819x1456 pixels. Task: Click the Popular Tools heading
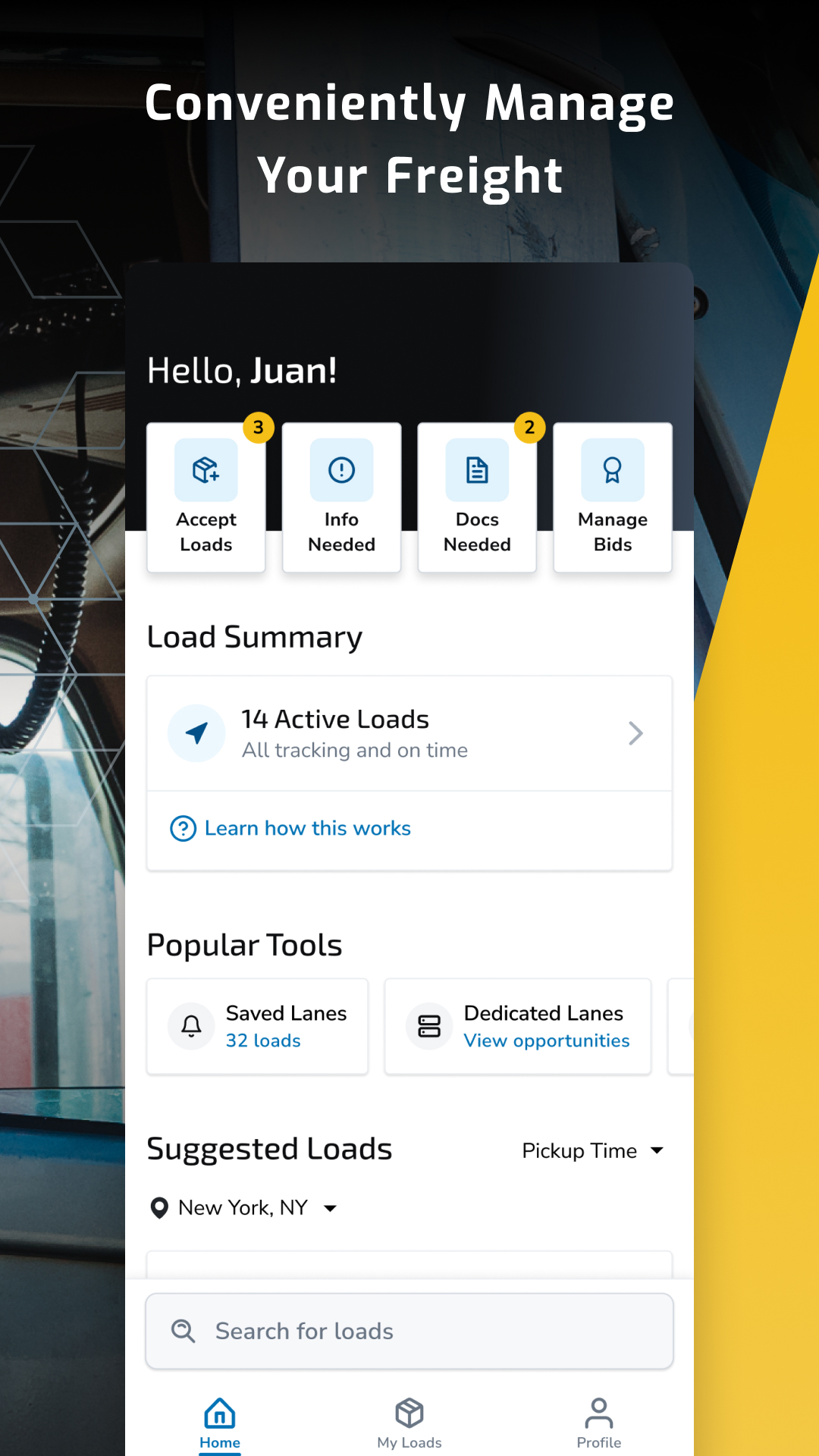coord(244,945)
